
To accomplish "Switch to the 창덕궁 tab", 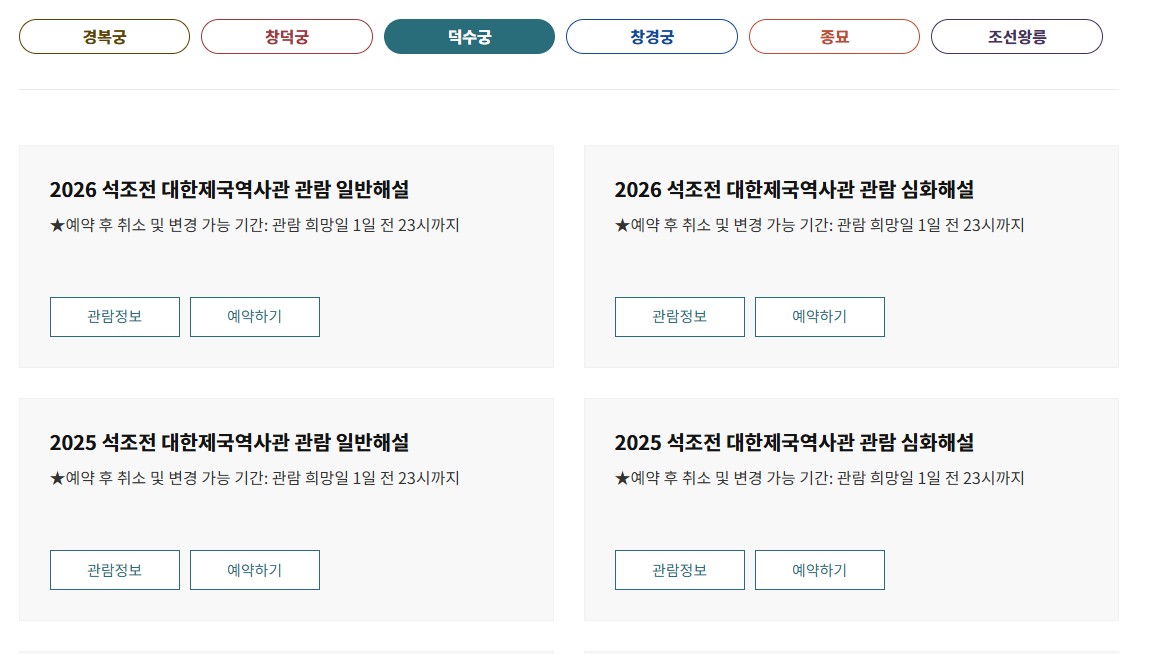I will click(286, 37).
